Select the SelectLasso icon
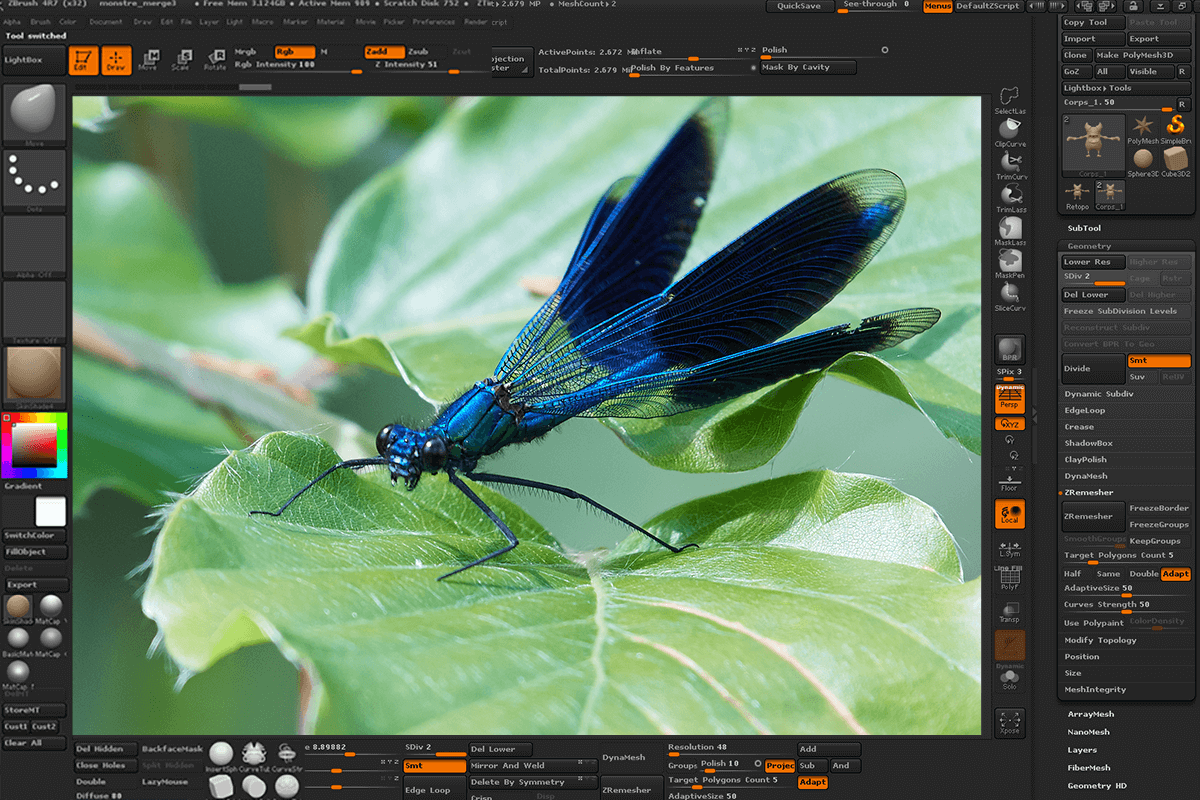The image size is (1200, 800). 1010,97
